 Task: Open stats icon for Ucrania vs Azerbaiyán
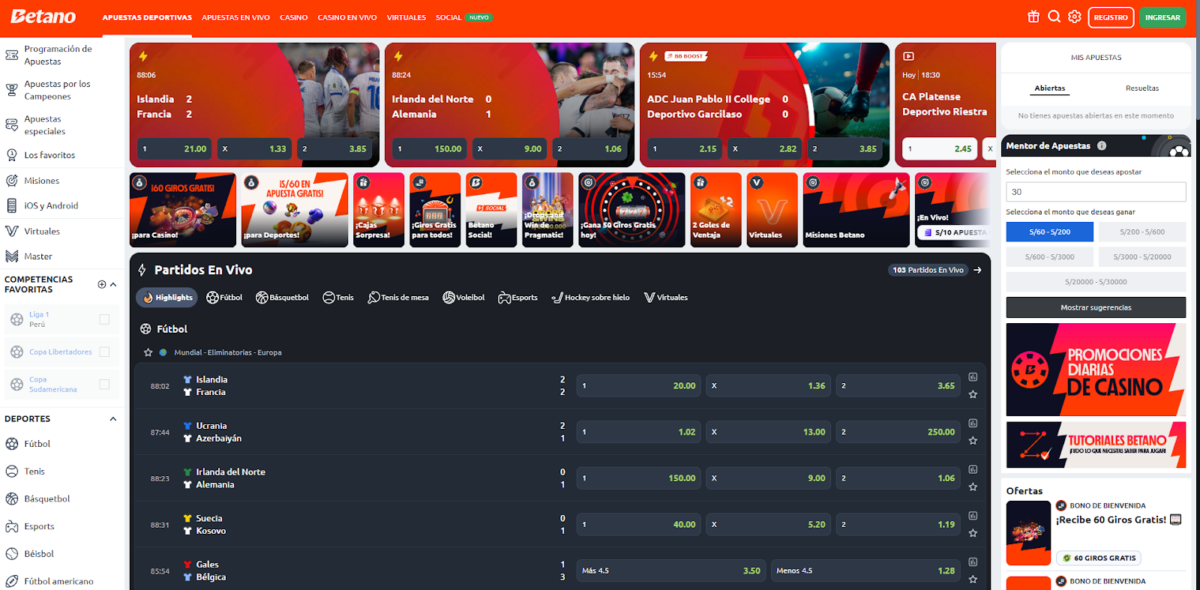973,423
